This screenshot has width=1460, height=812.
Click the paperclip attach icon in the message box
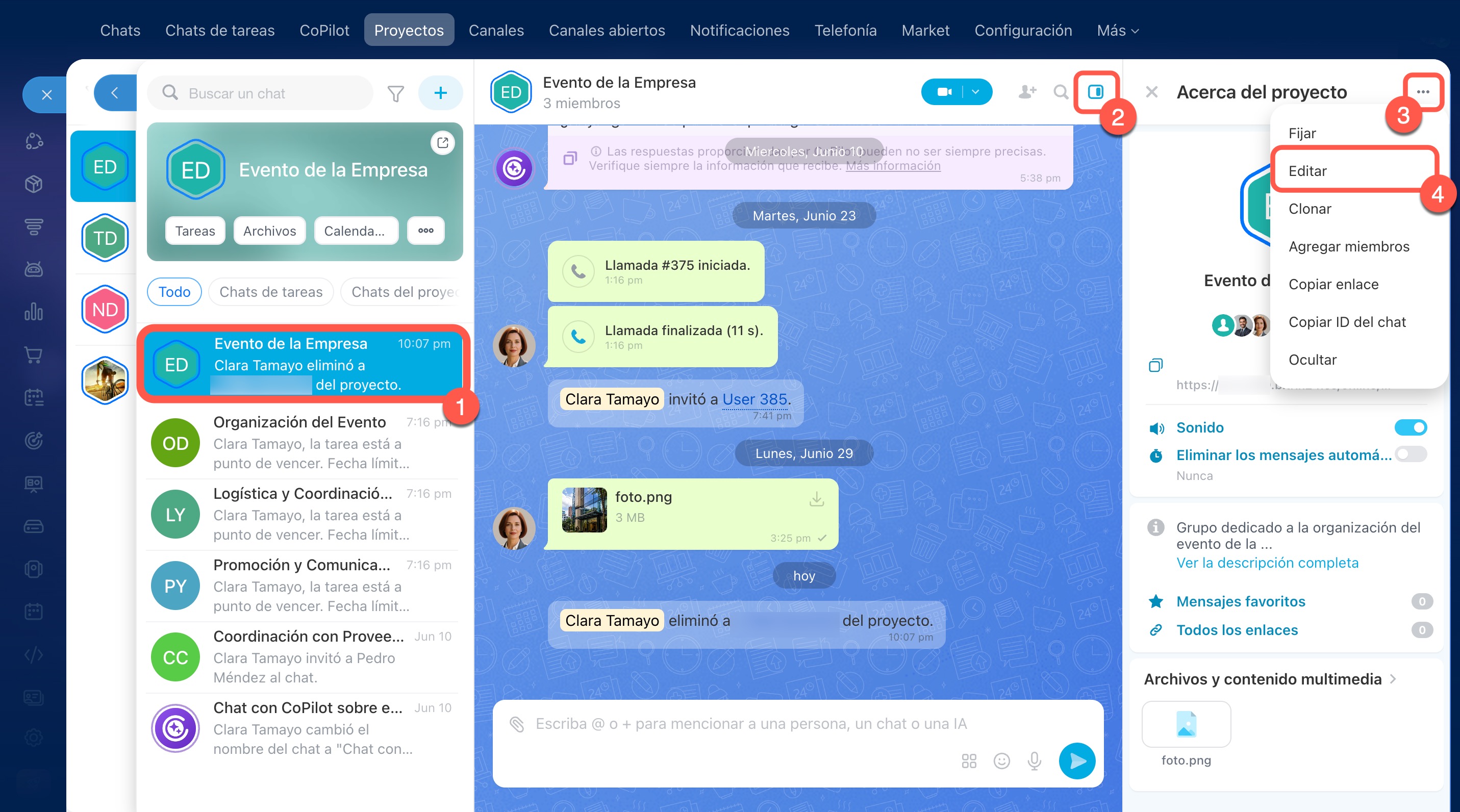coord(516,724)
